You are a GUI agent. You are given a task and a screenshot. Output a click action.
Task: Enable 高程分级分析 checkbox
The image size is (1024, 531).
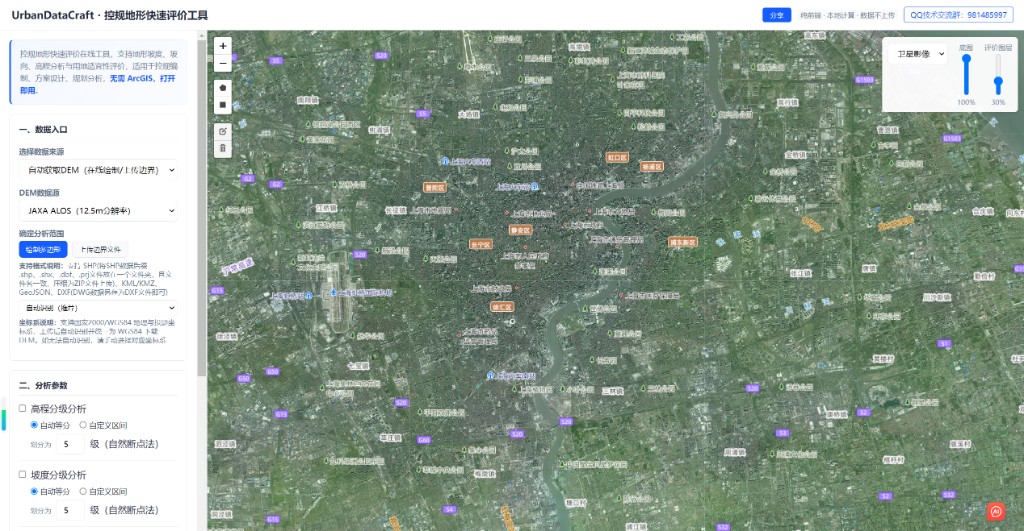point(23,408)
